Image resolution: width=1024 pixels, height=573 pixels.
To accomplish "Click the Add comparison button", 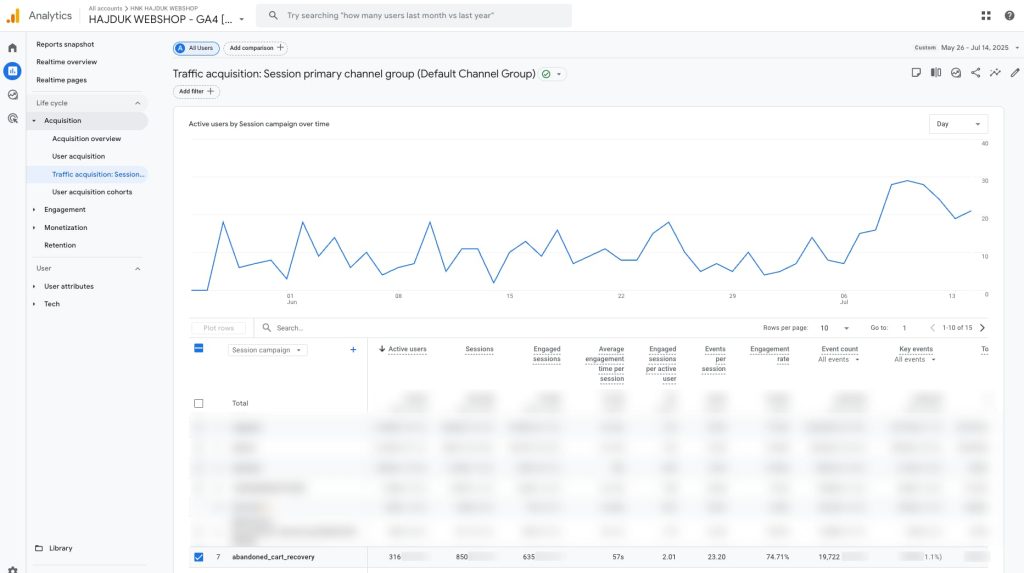I will tap(256, 48).
